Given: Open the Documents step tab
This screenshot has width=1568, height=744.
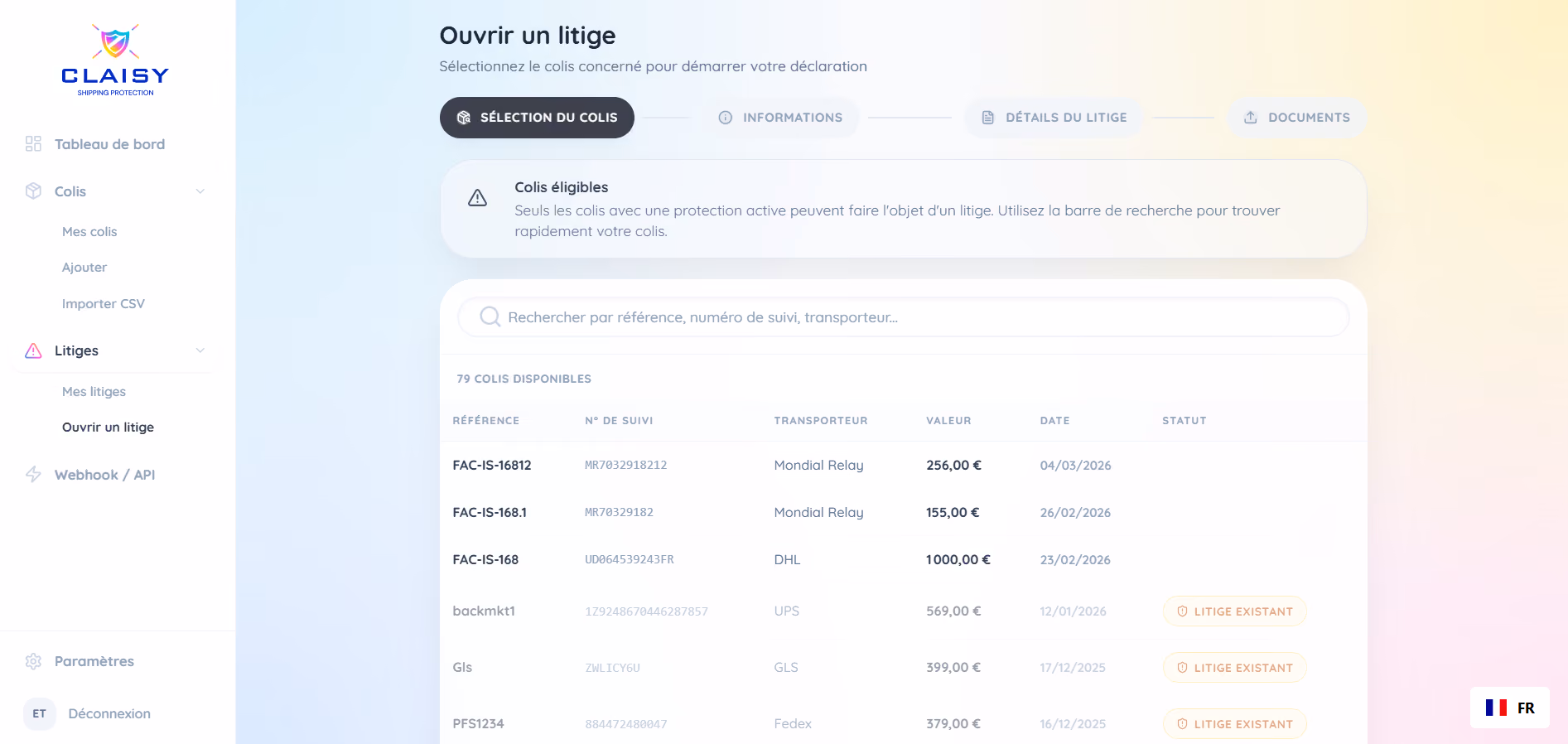Looking at the screenshot, I should [x=1297, y=118].
